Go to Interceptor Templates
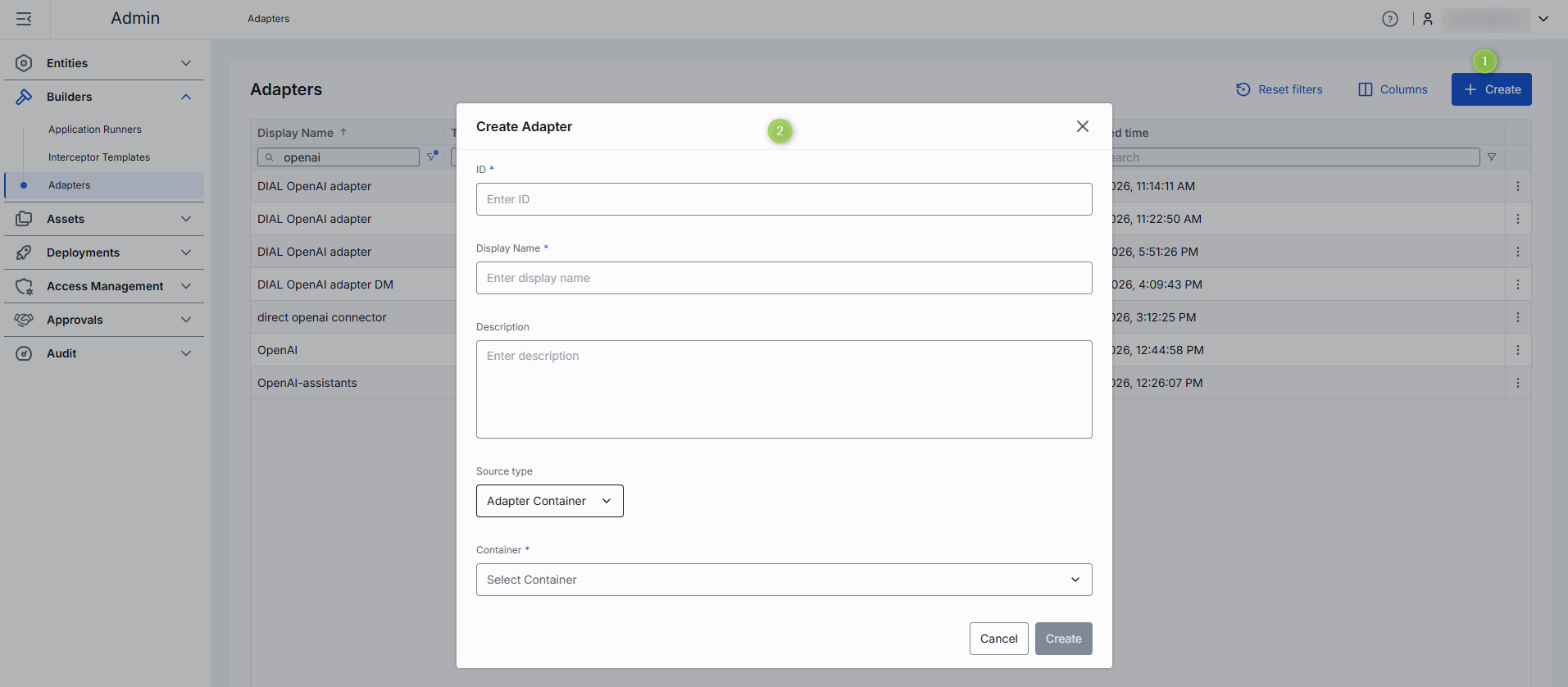The image size is (1568, 687). [x=99, y=157]
